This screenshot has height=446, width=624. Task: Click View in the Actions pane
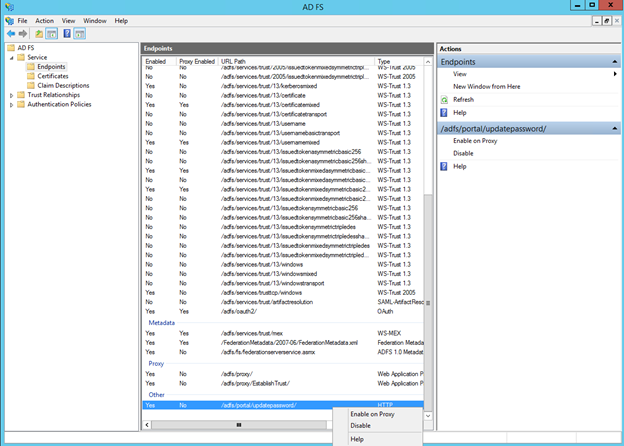pos(460,74)
